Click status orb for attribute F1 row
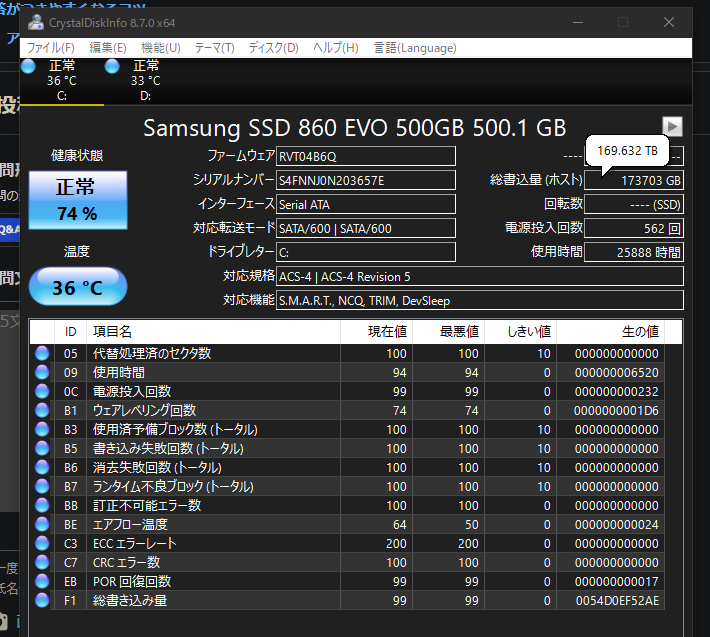 pos(42,600)
